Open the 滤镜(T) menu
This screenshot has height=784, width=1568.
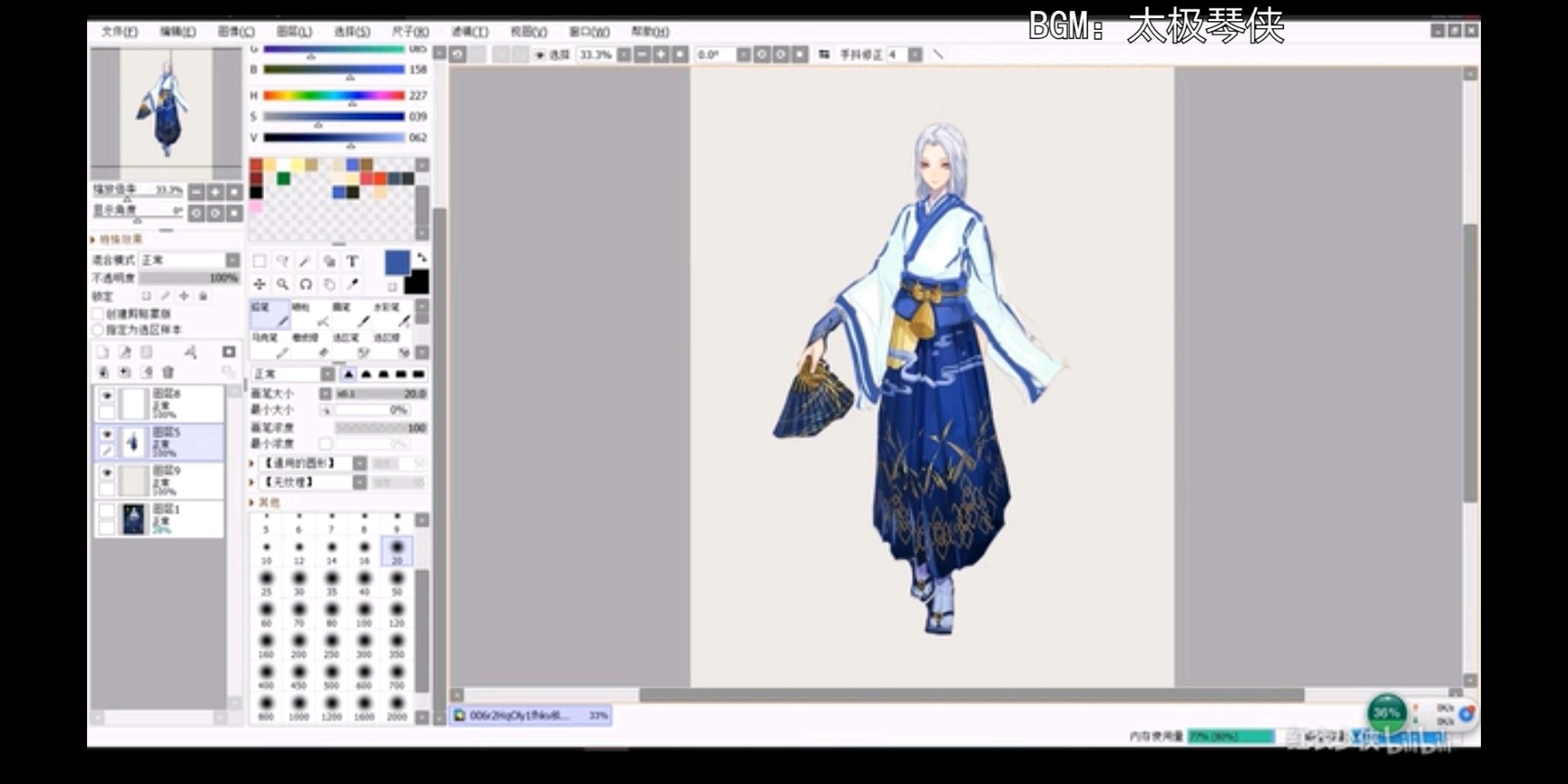(470, 31)
